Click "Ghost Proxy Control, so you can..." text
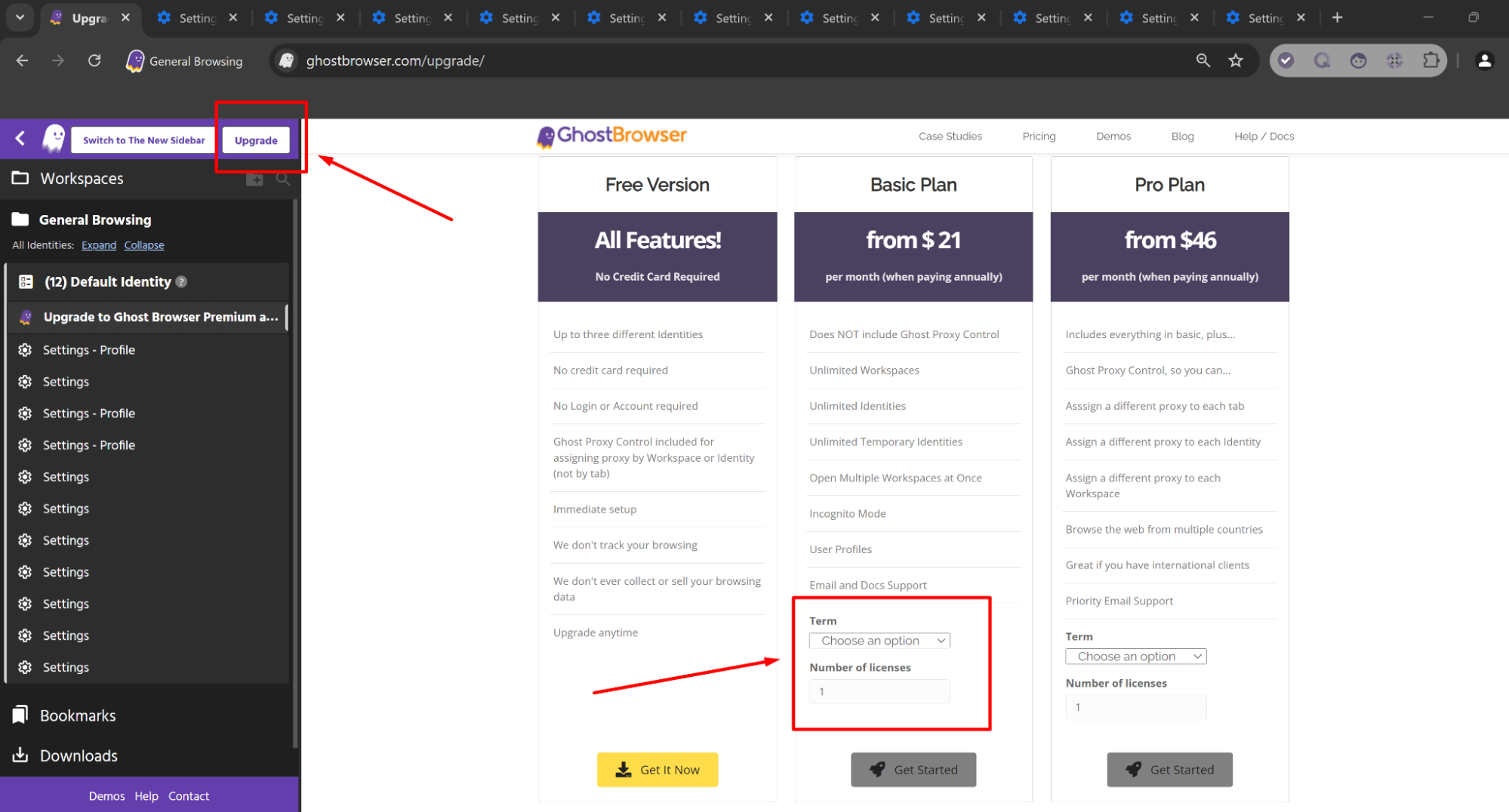Screen dimensions: 1509x812 tap(1147, 371)
